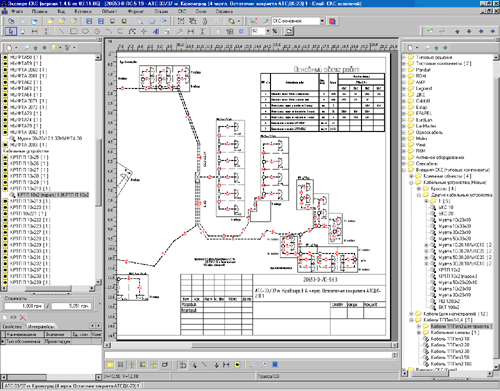Switch to the Интерфейсы tab
This screenshot has height=391, width=500.
[41, 327]
